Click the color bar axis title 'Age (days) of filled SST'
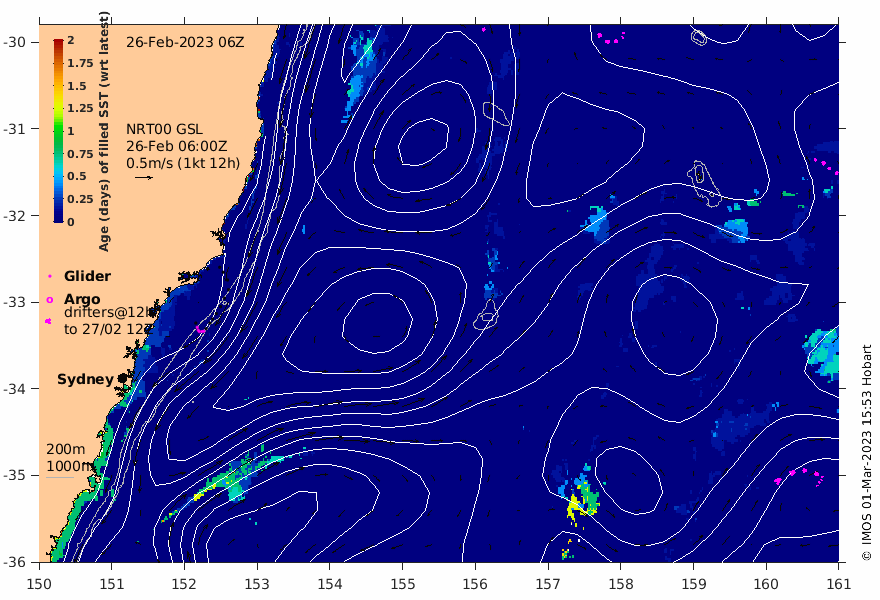Viewport: 880px width, 600px height. tap(104, 131)
